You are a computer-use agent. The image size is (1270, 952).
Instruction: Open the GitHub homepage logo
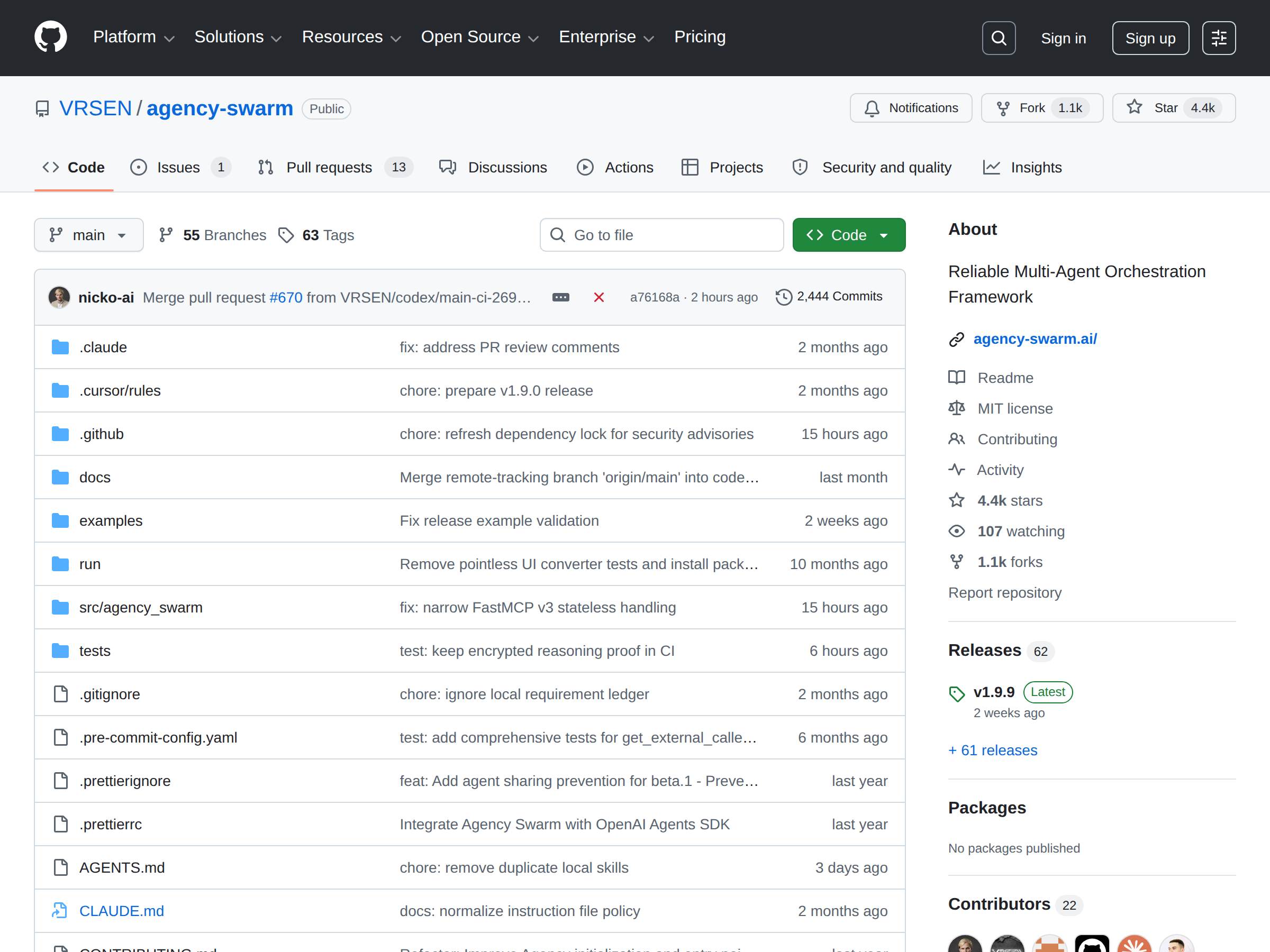click(50, 38)
